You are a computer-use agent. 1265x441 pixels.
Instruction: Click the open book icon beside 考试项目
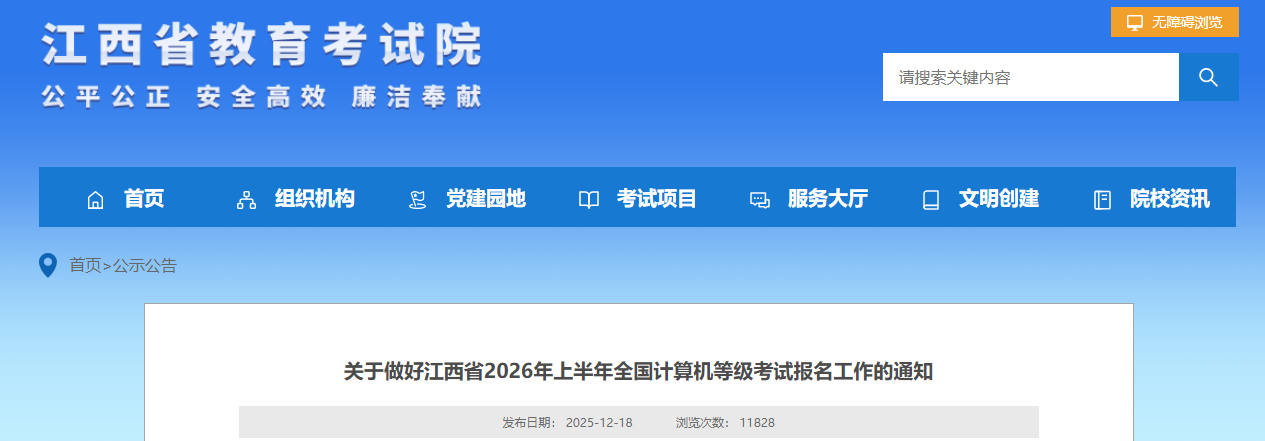589,200
